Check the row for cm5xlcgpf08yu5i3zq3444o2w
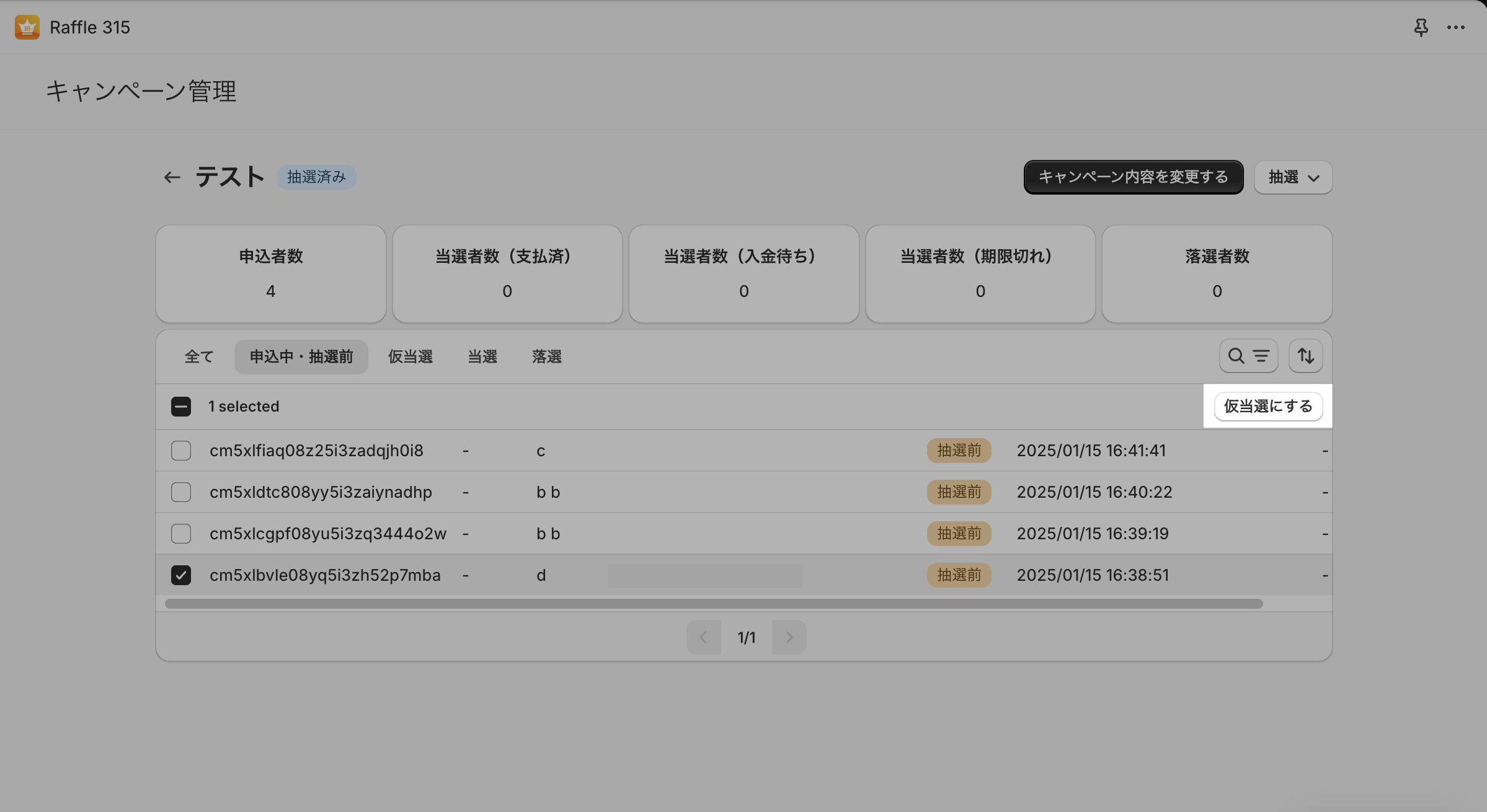This screenshot has width=1487, height=812. click(x=181, y=534)
